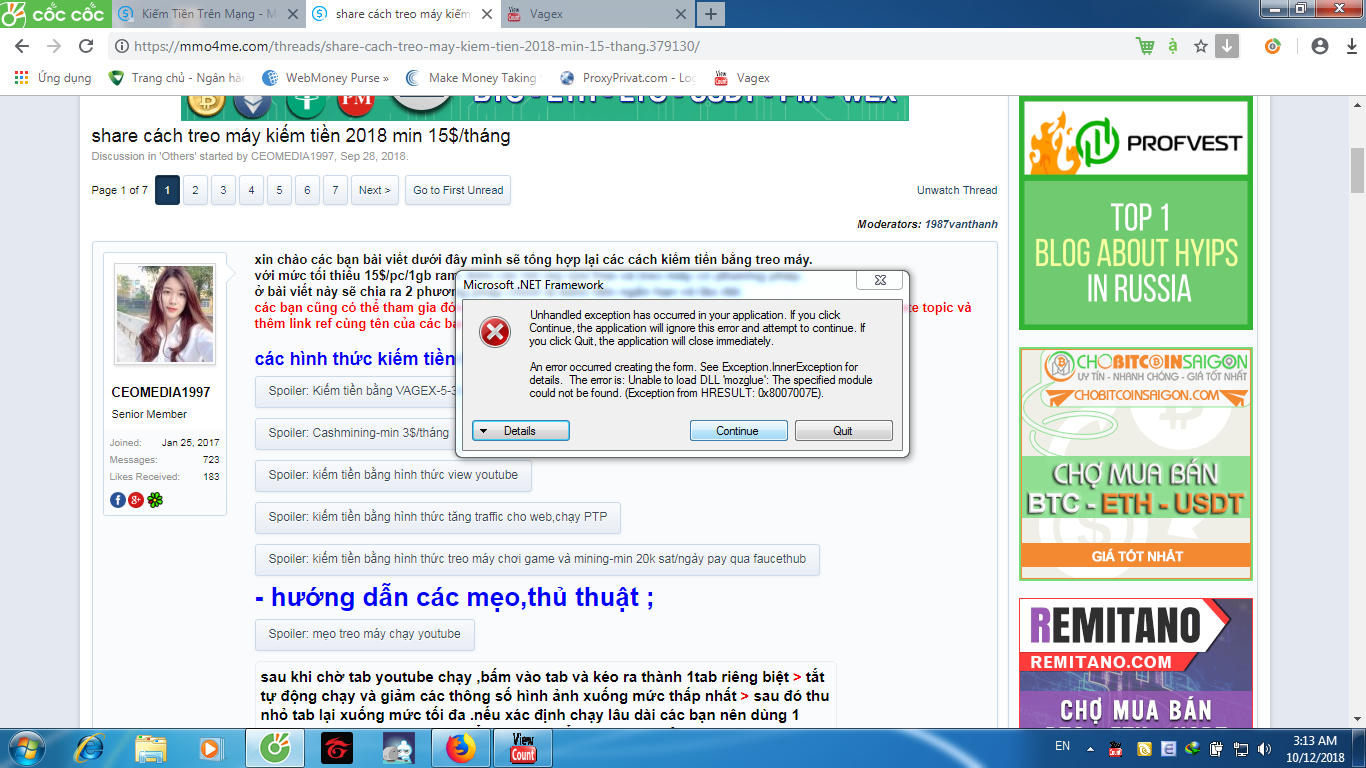Open the Windows Start menu
The width and height of the screenshot is (1366, 768).
point(27,747)
